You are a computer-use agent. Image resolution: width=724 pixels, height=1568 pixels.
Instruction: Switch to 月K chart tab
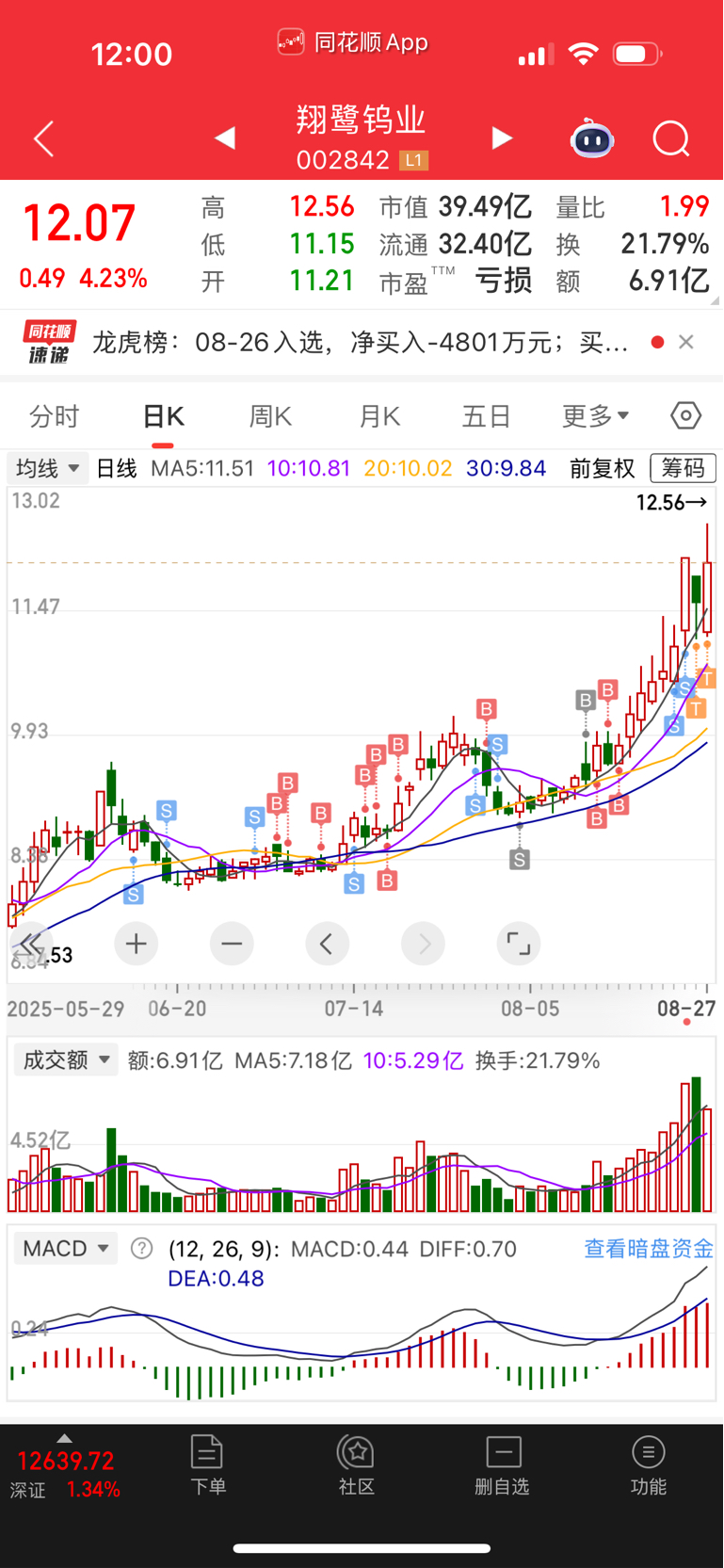point(379,416)
